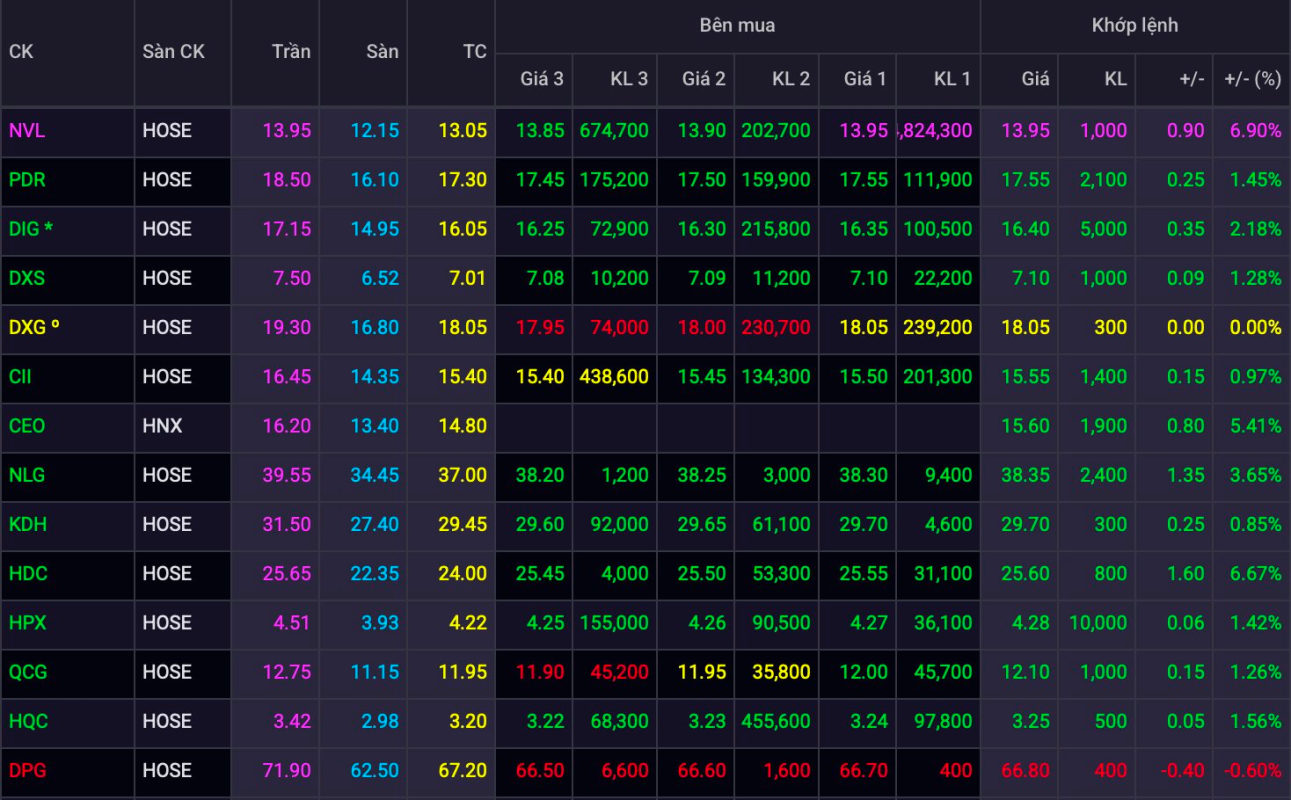Click the Bên mua group header
Screen dimensions: 1291x800
point(737,25)
